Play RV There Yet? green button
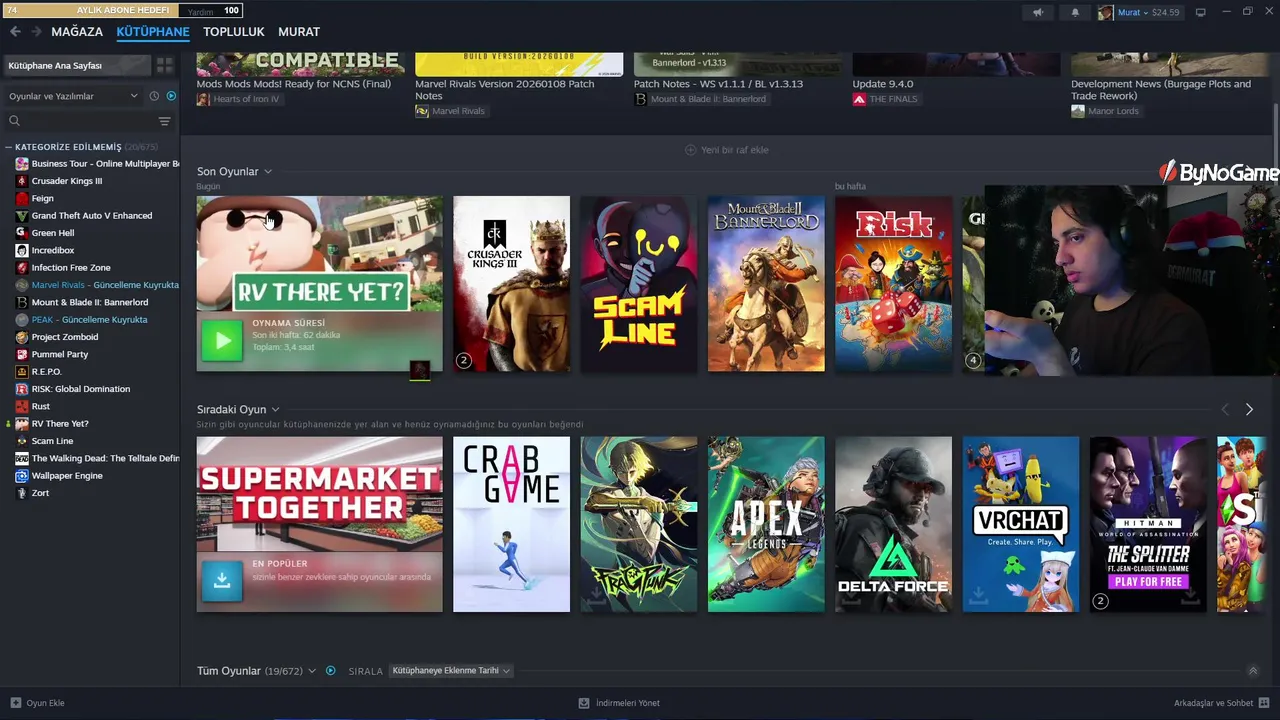Screen dimensions: 1280x720 (222, 341)
